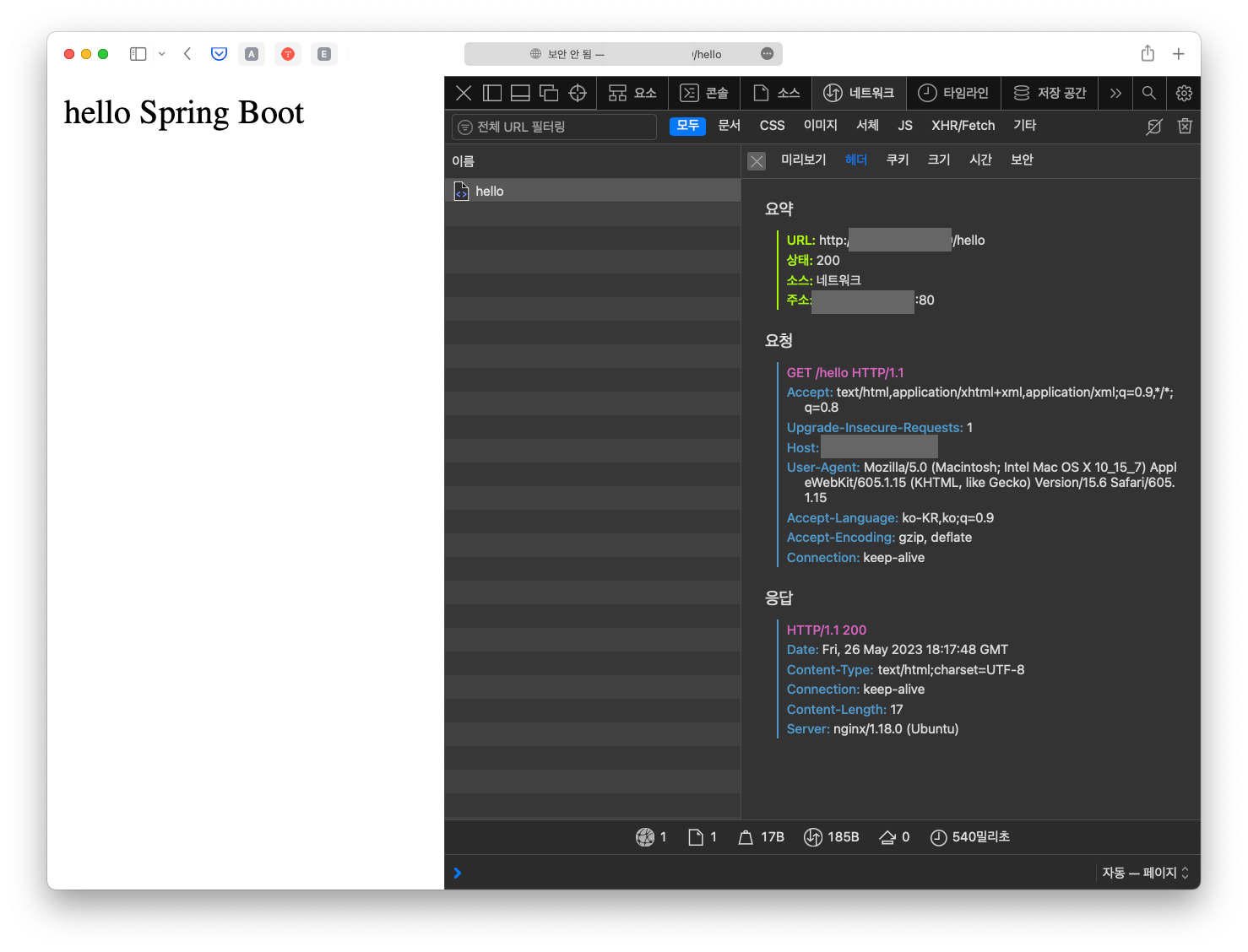Focus the console prompt chevron
The height and width of the screenshot is (952, 1248).
click(458, 873)
